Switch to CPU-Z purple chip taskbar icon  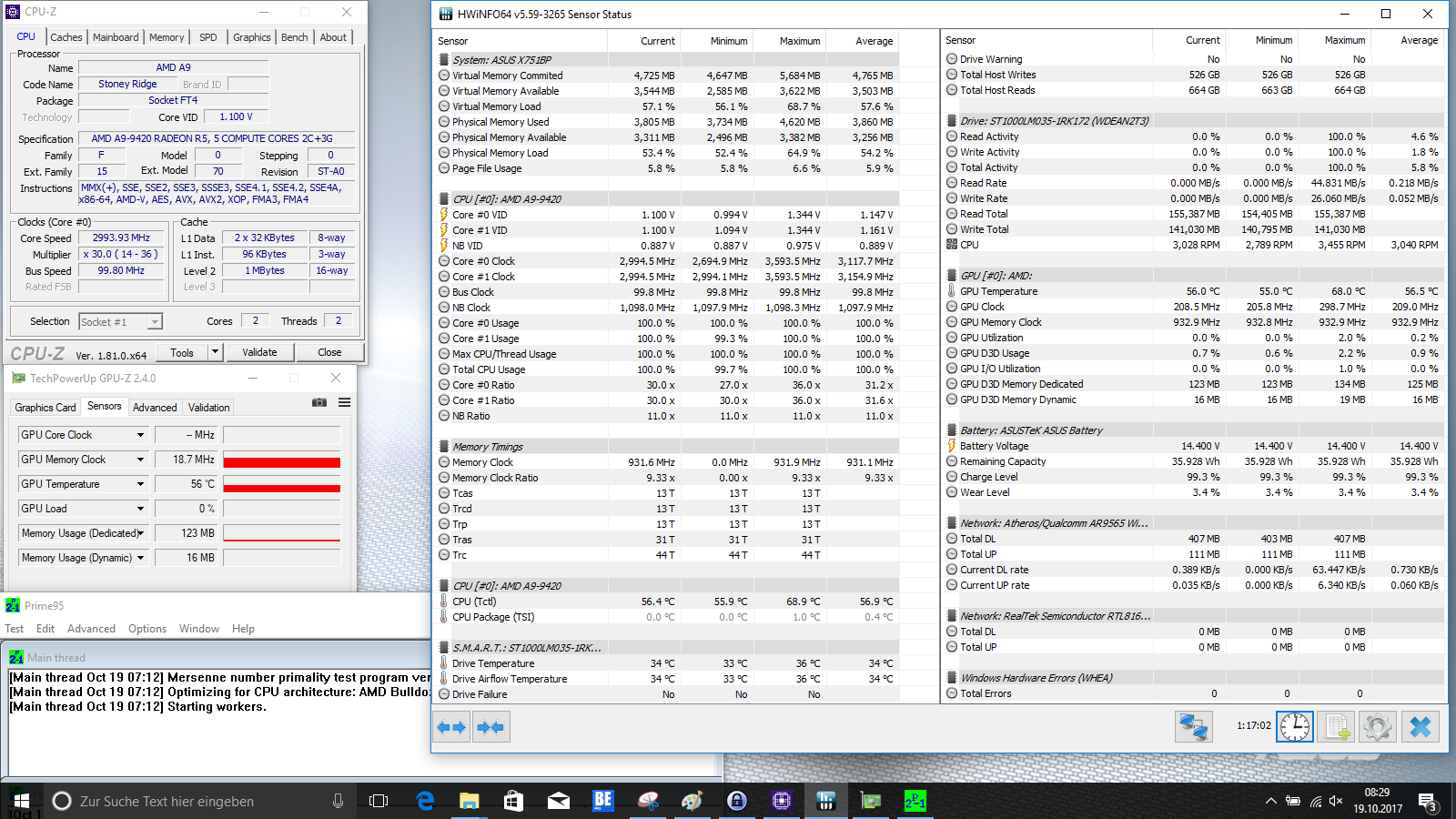[781, 801]
